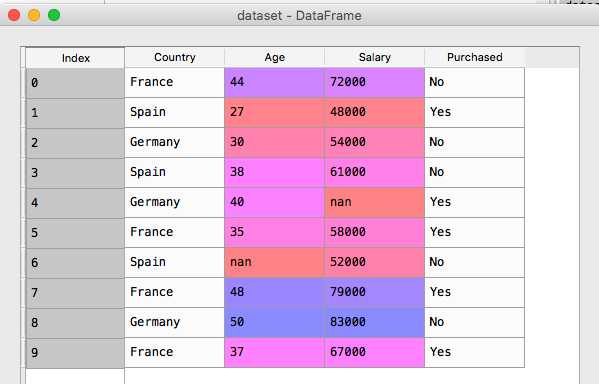Select Salary cell showing 72000
The height and width of the screenshot is (384, 599).
click(375, 82)
